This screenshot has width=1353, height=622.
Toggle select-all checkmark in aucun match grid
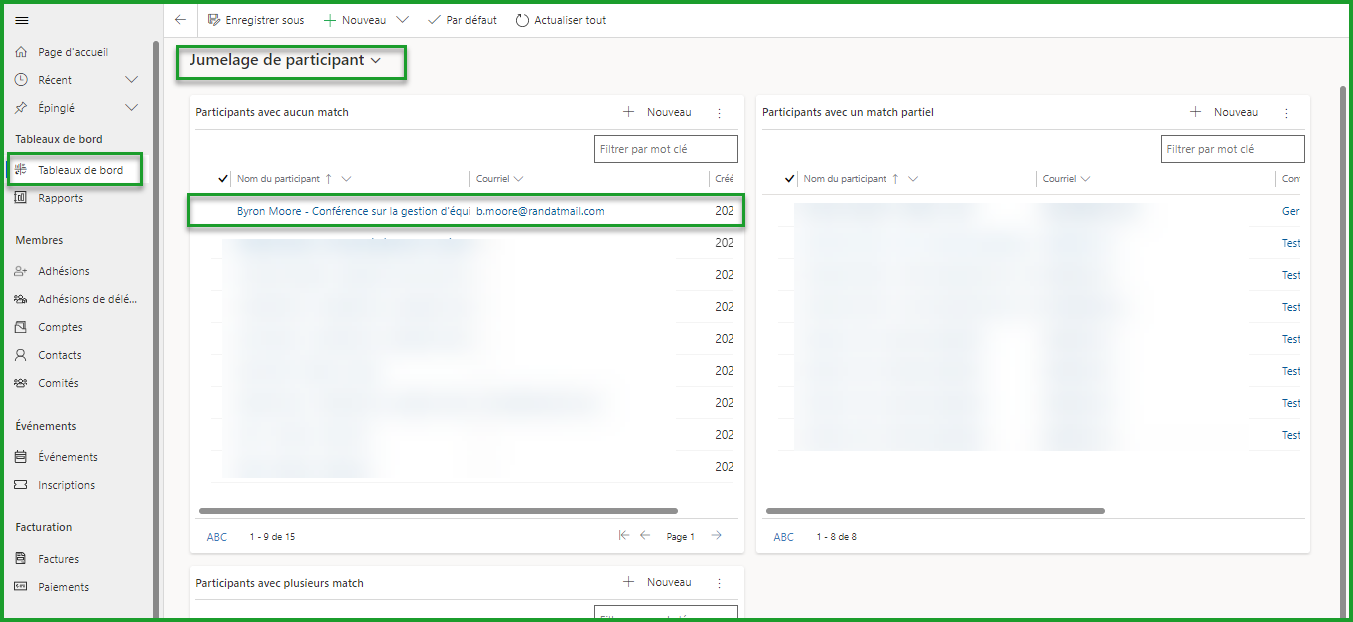point(222,179)
